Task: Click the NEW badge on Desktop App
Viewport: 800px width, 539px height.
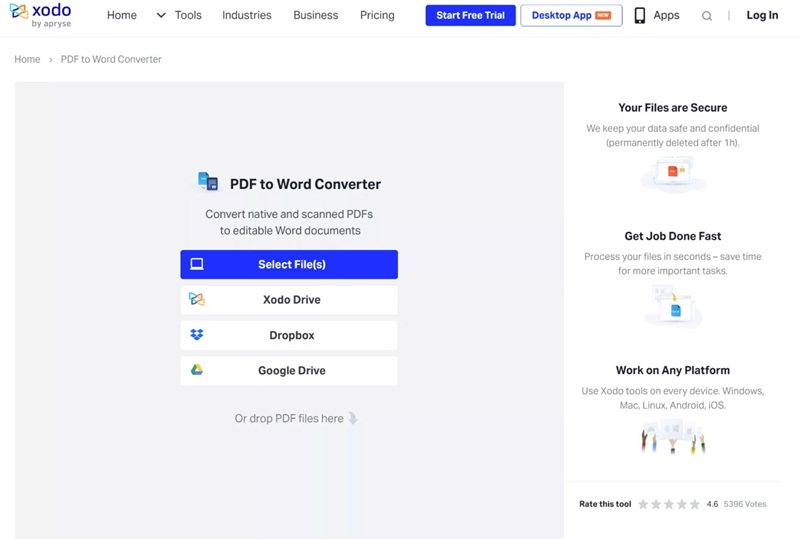Action: 603,15
